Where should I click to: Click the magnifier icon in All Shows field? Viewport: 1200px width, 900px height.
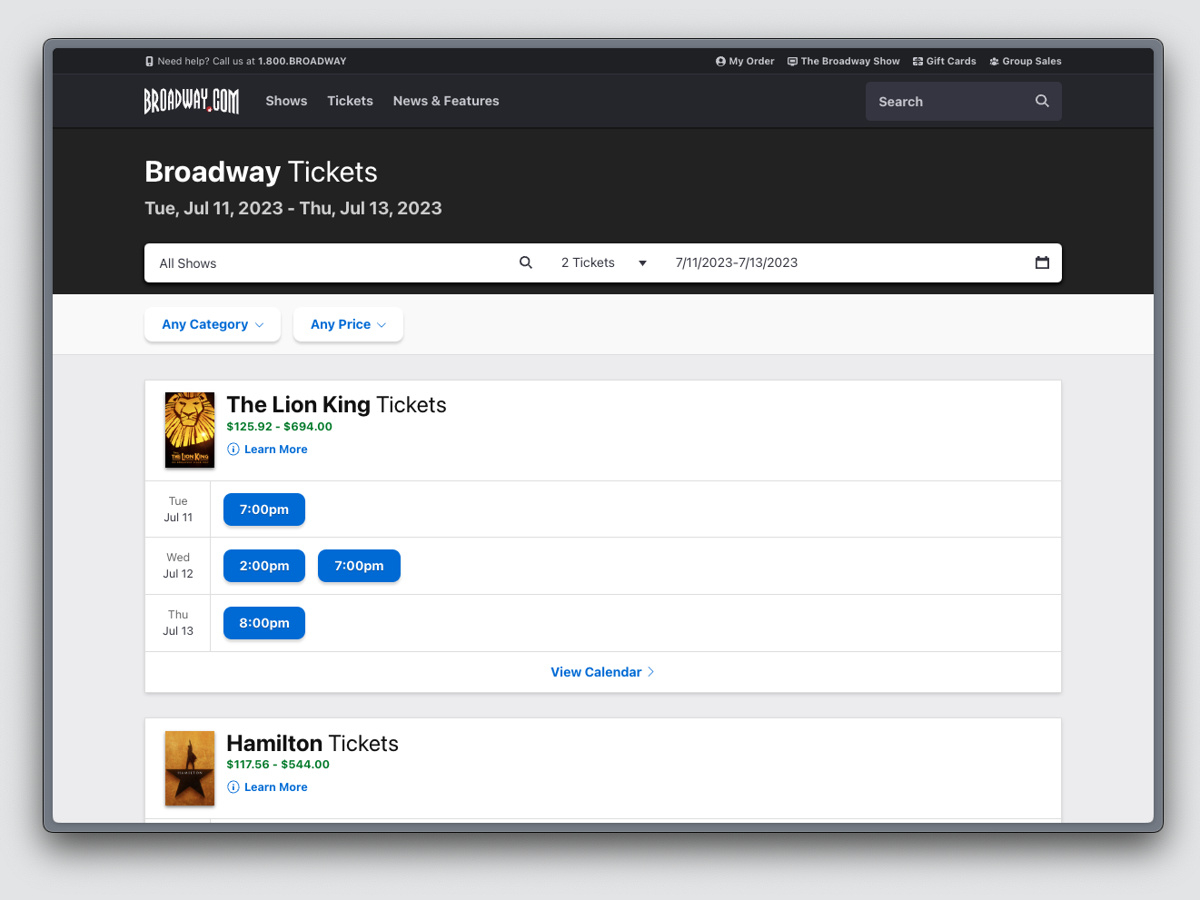526,263
